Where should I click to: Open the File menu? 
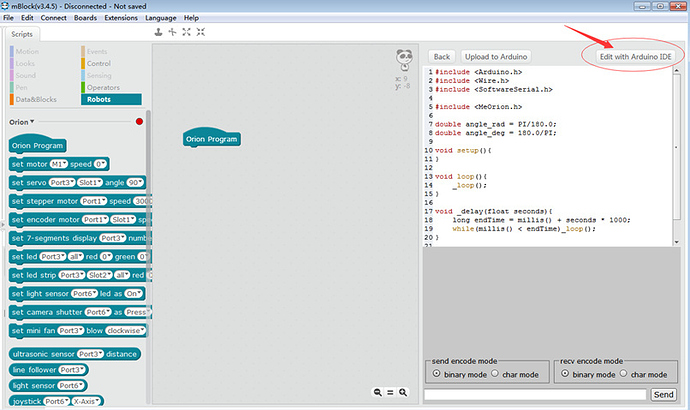(8, 18)
